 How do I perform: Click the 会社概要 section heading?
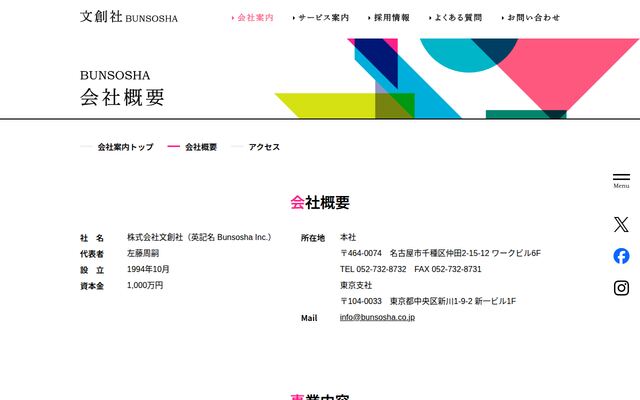pos(320,202)
